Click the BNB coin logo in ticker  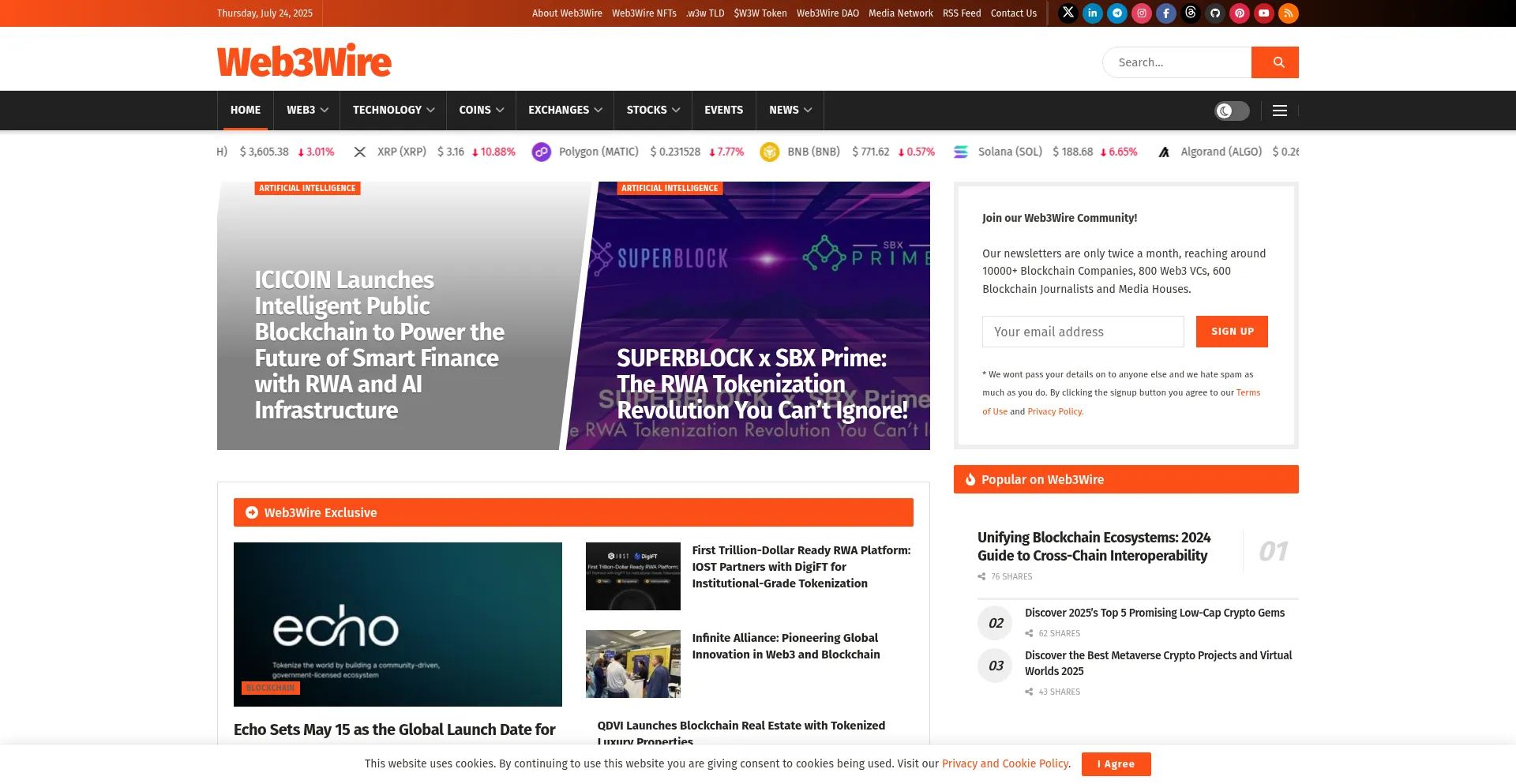(x=769, y=152)
